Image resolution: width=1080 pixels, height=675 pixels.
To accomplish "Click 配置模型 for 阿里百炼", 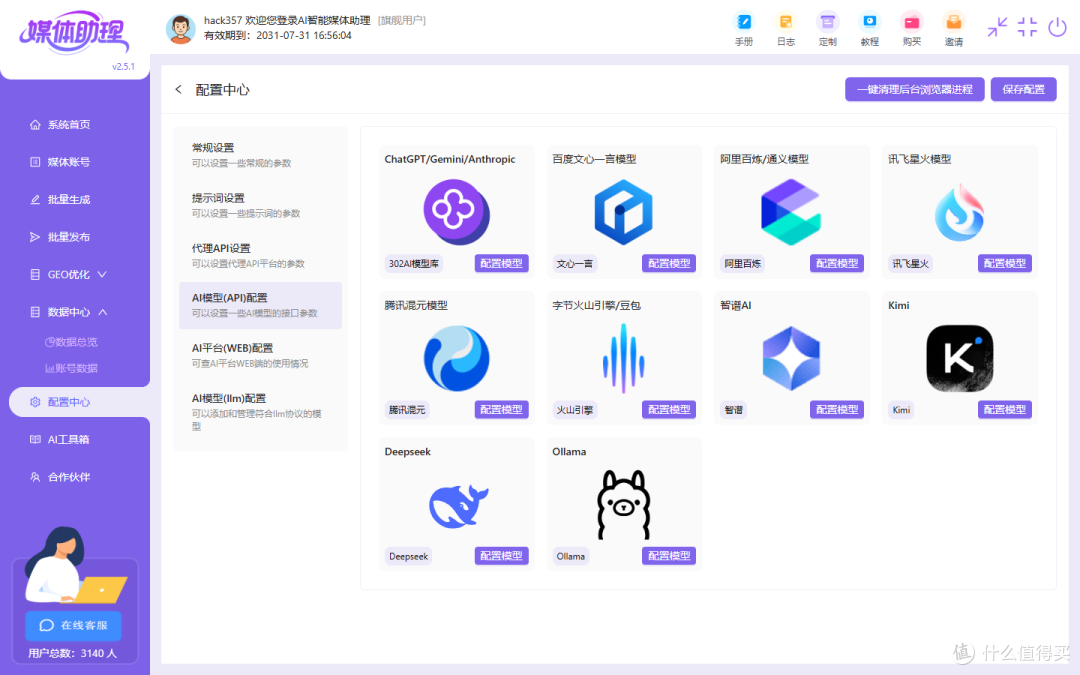I will click(x=837, y=263).
